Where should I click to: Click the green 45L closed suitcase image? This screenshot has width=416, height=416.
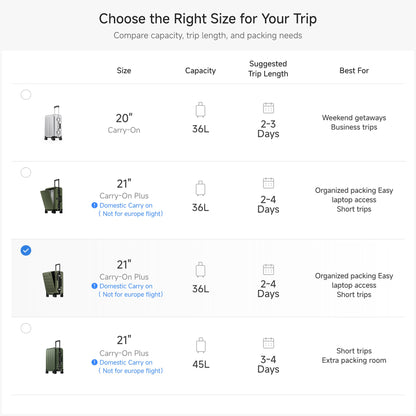[54, 357]
